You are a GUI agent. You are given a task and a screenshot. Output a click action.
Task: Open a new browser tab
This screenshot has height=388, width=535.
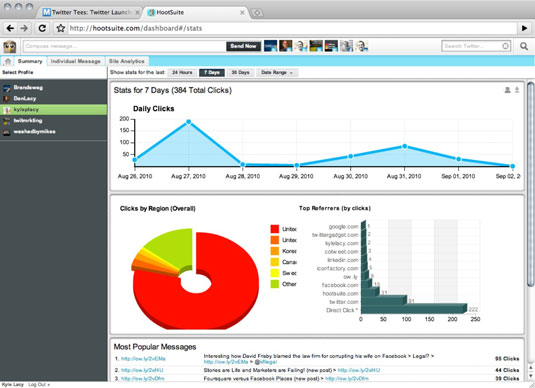click(257, 13)
